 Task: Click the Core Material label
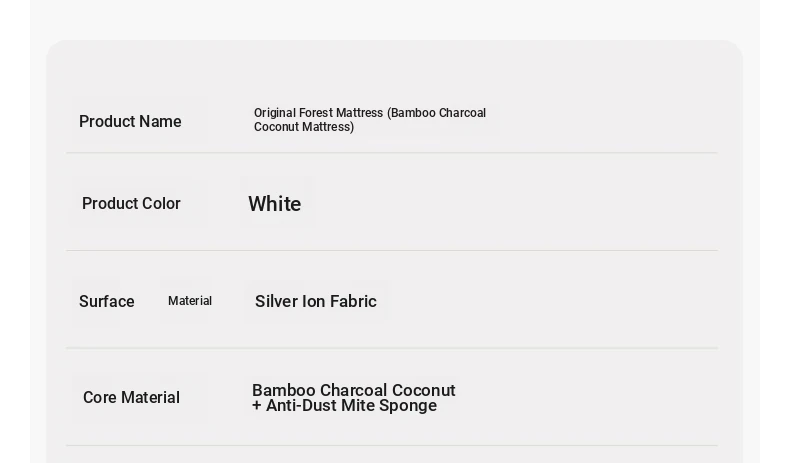click(x=131, y=398)
